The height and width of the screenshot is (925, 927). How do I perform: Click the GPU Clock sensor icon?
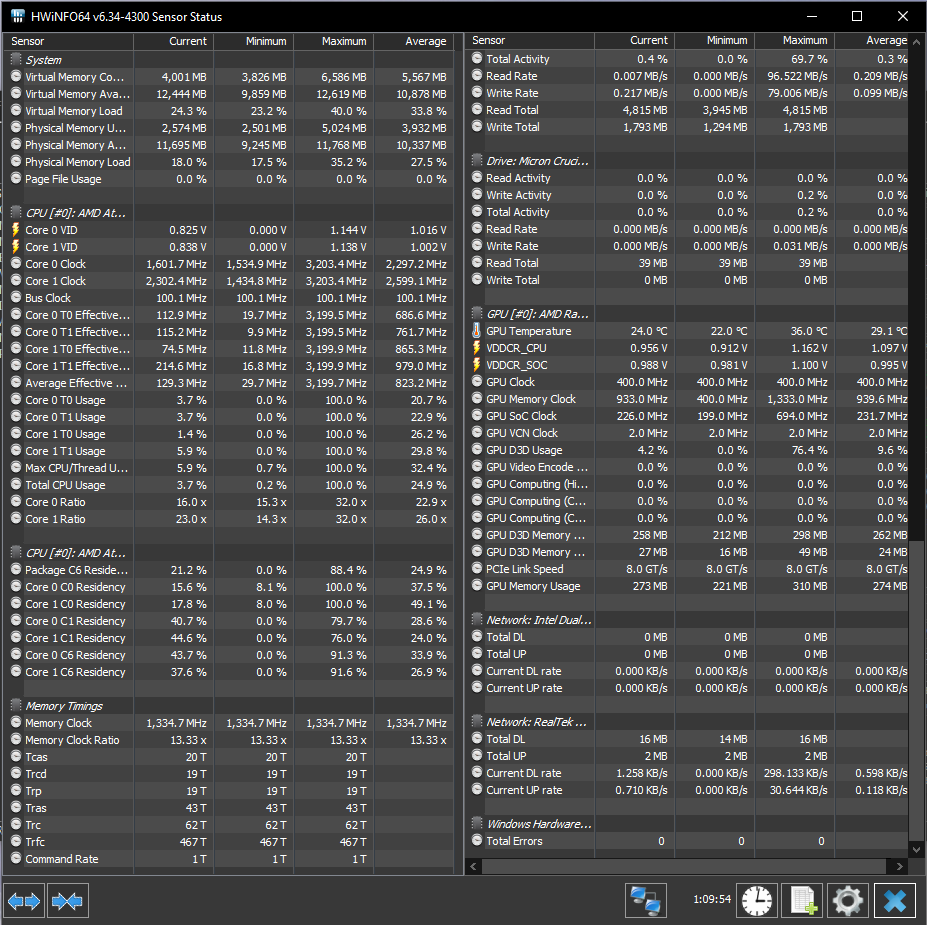[477, 382]
